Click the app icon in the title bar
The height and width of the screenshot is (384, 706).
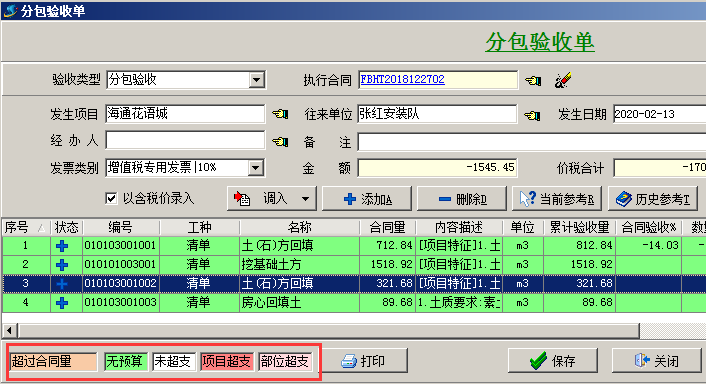[x=10, y=11]
